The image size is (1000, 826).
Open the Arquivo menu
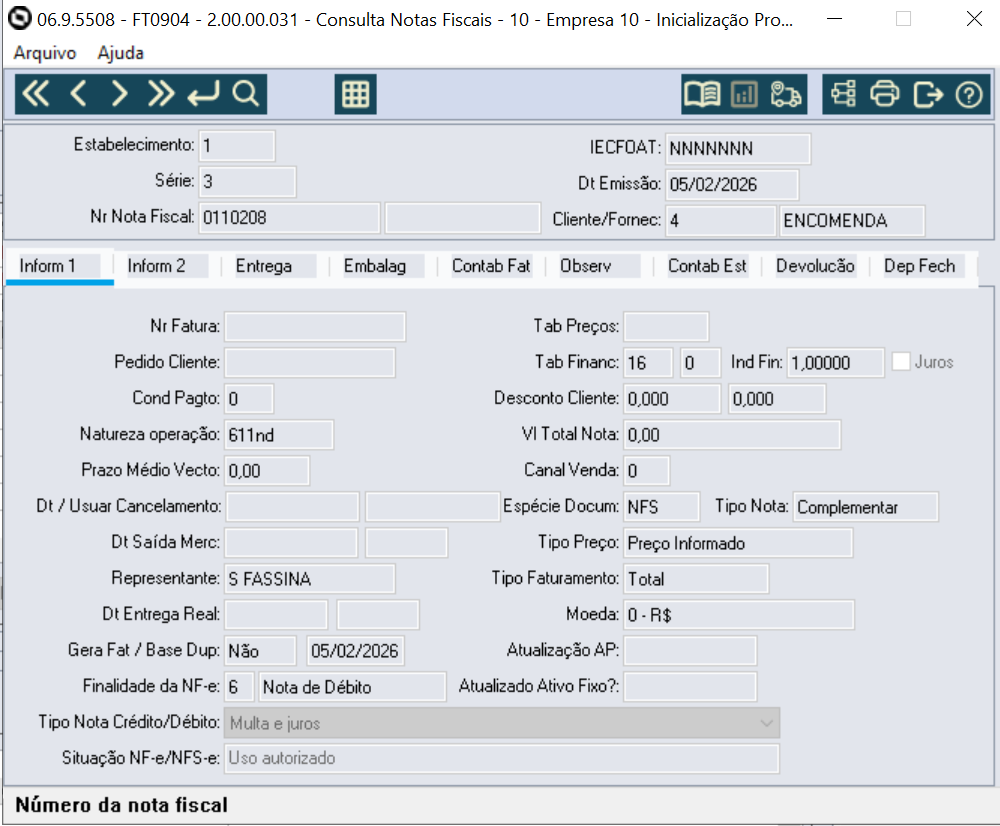pyautogui.click(x=45, y=53)
